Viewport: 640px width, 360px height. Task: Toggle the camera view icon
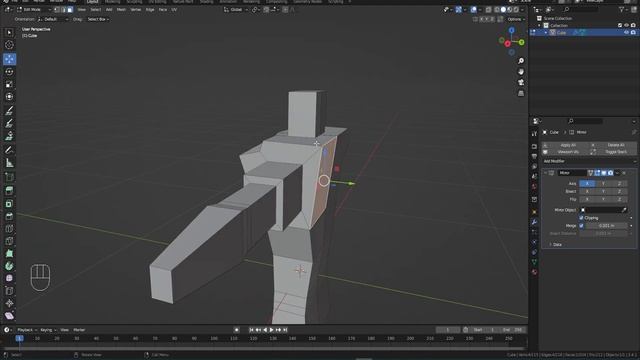(x=521, y=82)
